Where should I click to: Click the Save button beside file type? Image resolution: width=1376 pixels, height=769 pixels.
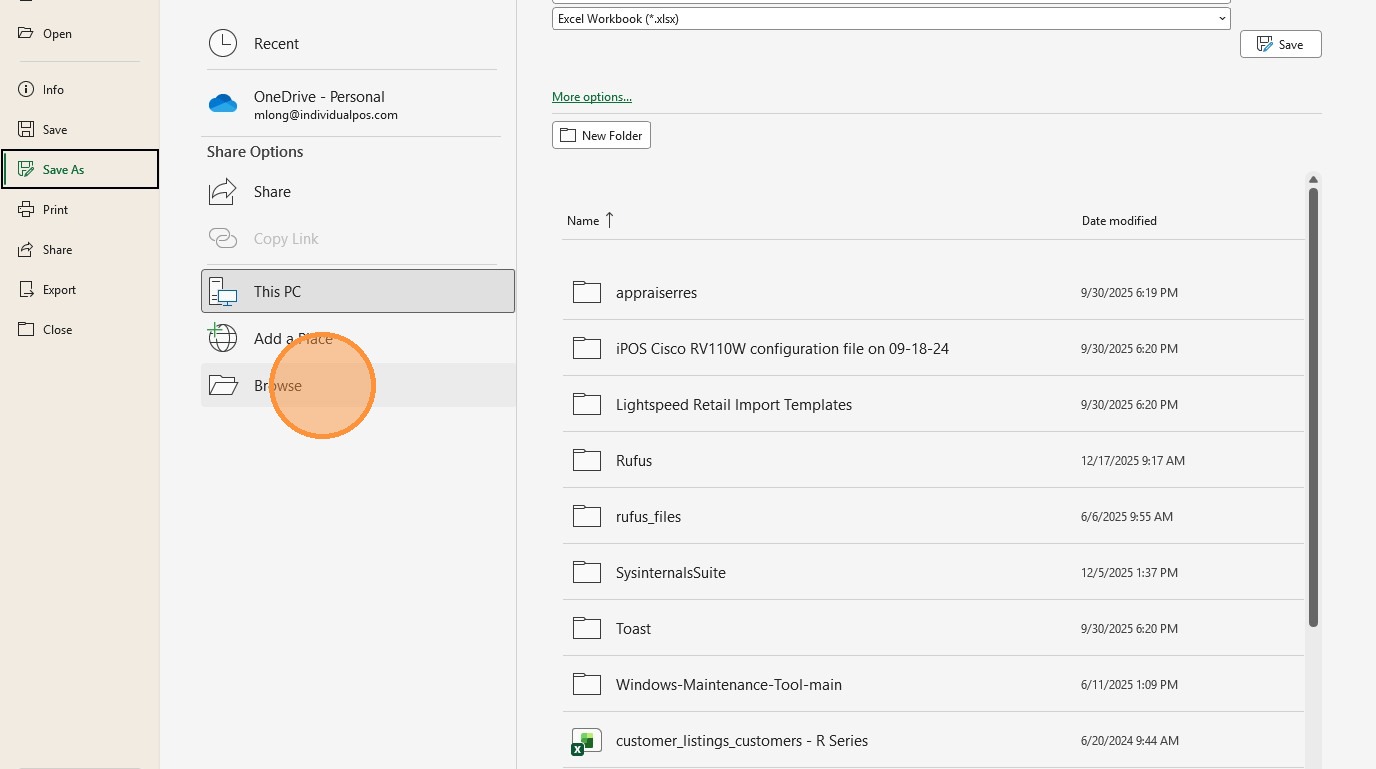(1280, 44)
